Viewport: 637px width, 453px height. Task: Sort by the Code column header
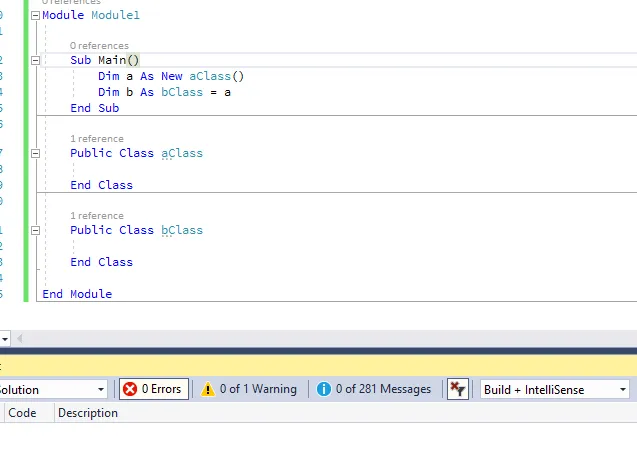(x=22, y=413)
